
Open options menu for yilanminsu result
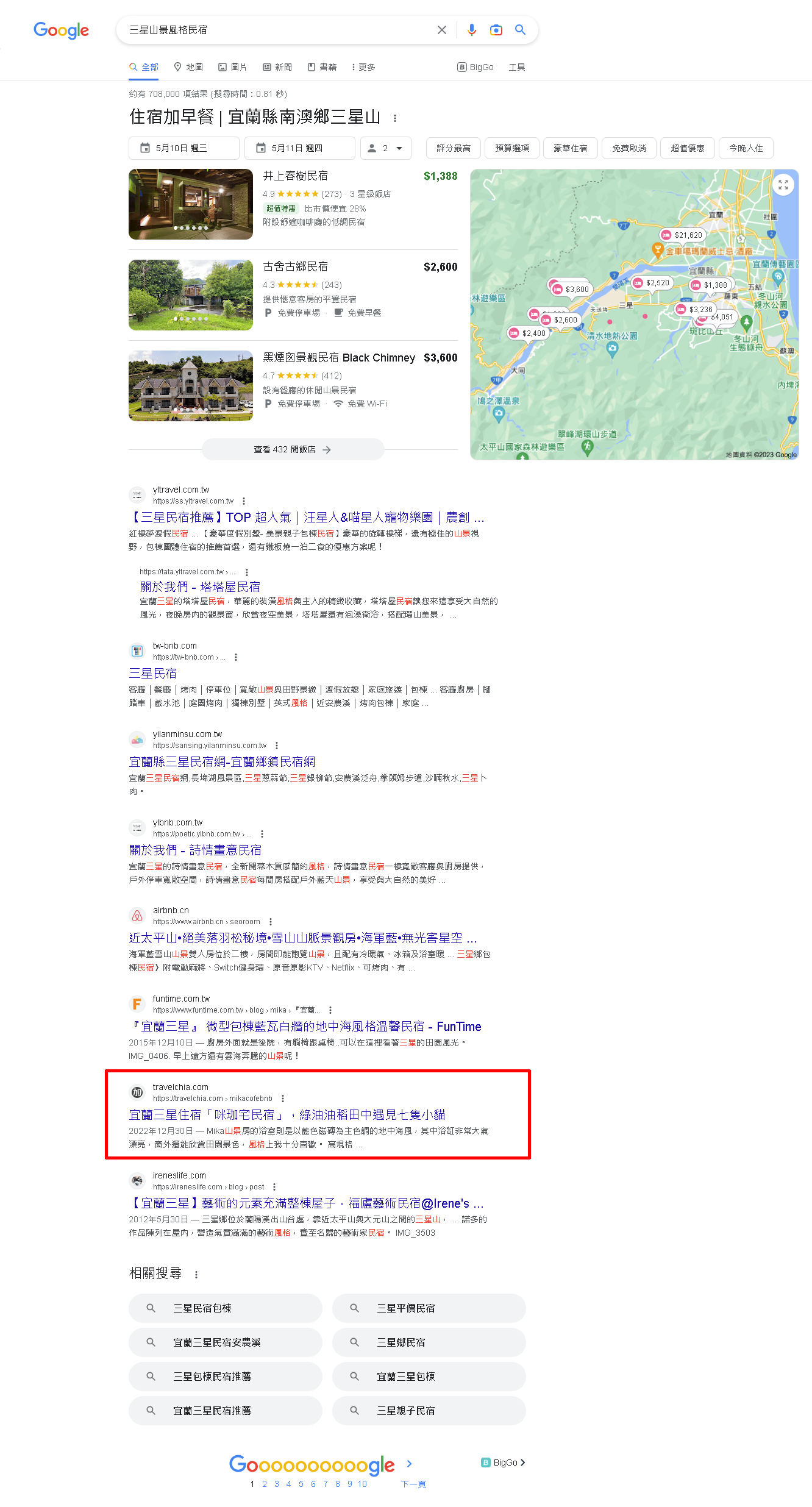click(277, 746)
